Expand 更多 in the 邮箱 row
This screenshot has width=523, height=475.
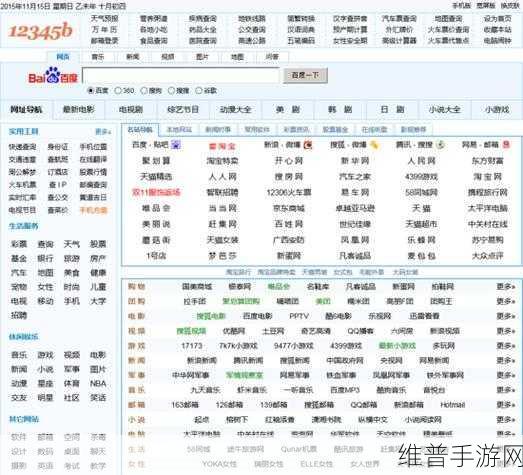[x=505, y=405]
